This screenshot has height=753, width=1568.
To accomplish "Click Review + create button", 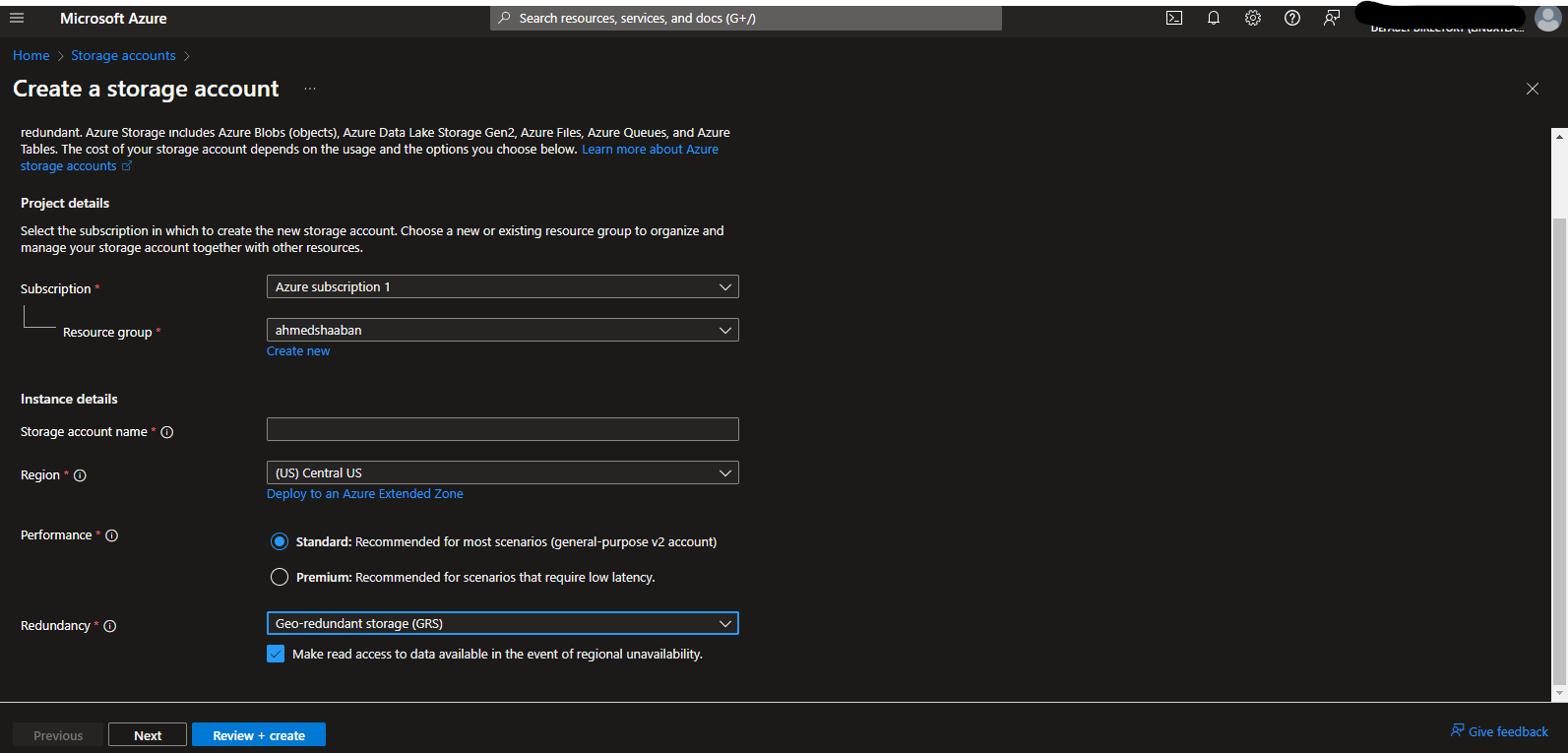I will (x=259, y=735).
